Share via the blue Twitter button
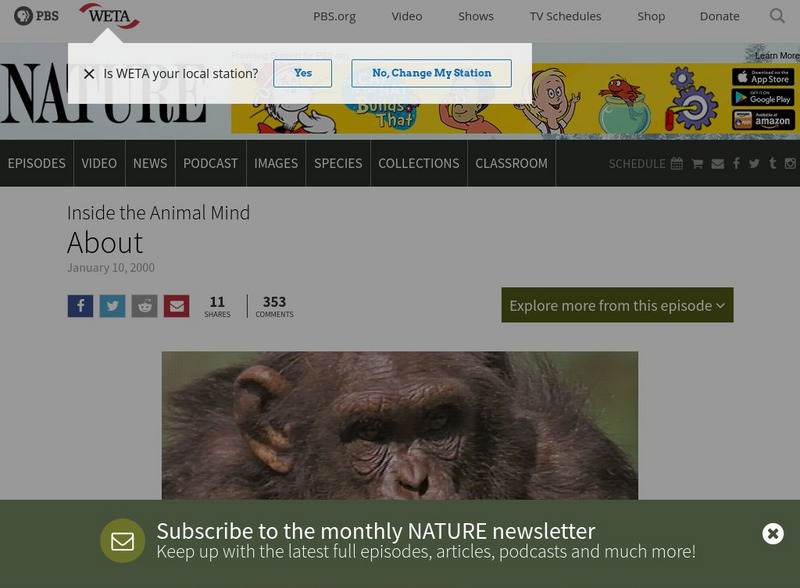800x588 pixels. (112, 306)
